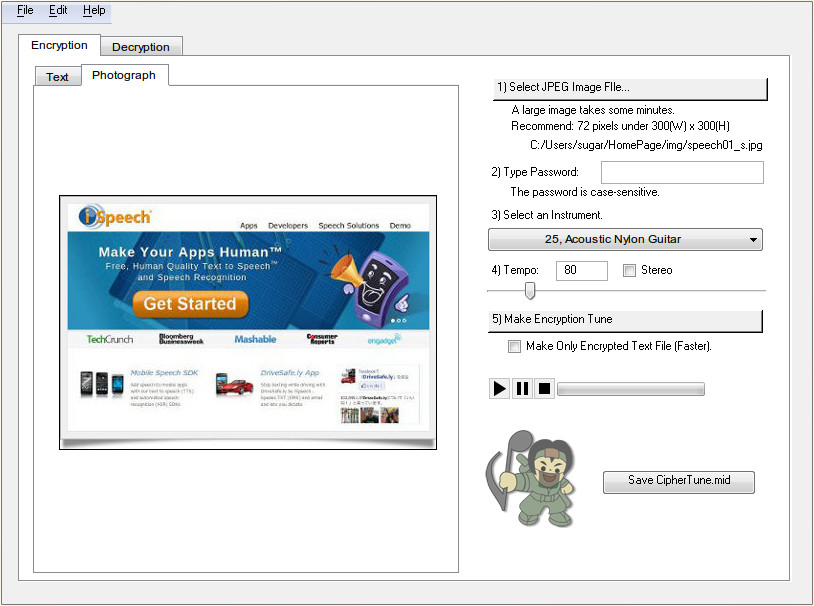Open the Edit menu
The image size is (814, 606).
[x=58, y=10]
